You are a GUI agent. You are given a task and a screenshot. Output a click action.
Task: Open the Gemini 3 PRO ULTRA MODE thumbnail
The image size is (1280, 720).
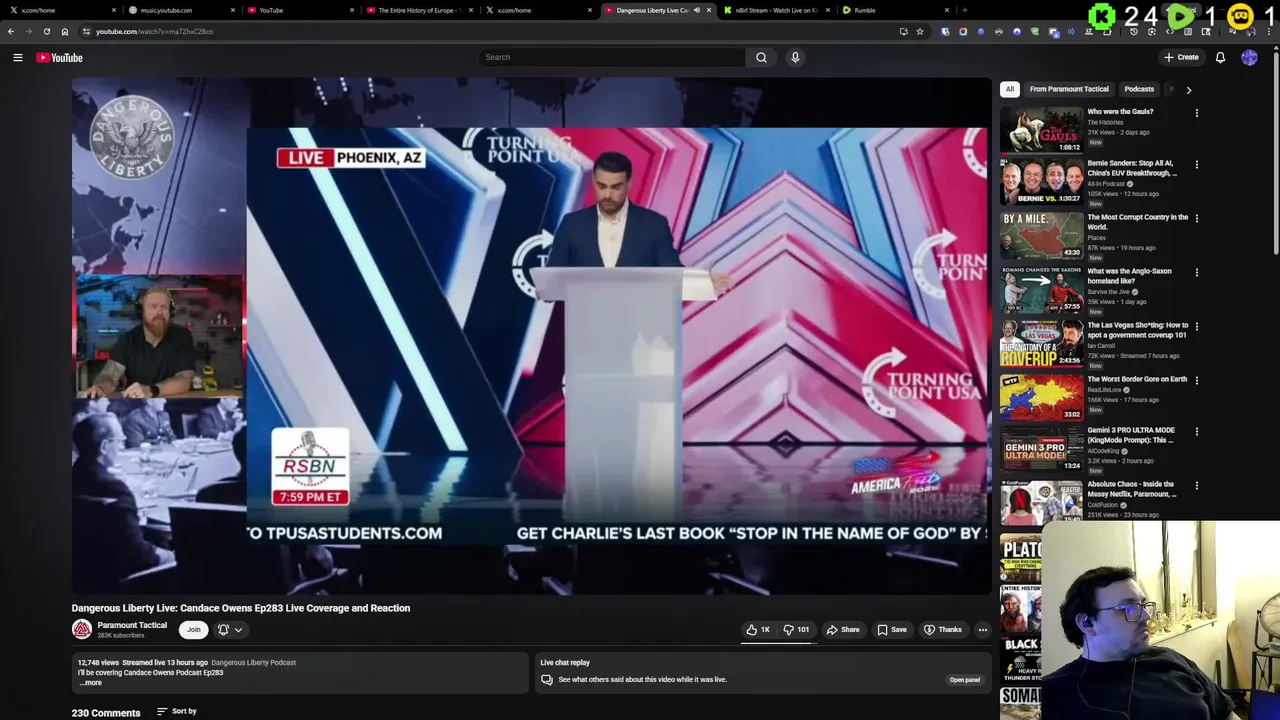(1042, 450)
